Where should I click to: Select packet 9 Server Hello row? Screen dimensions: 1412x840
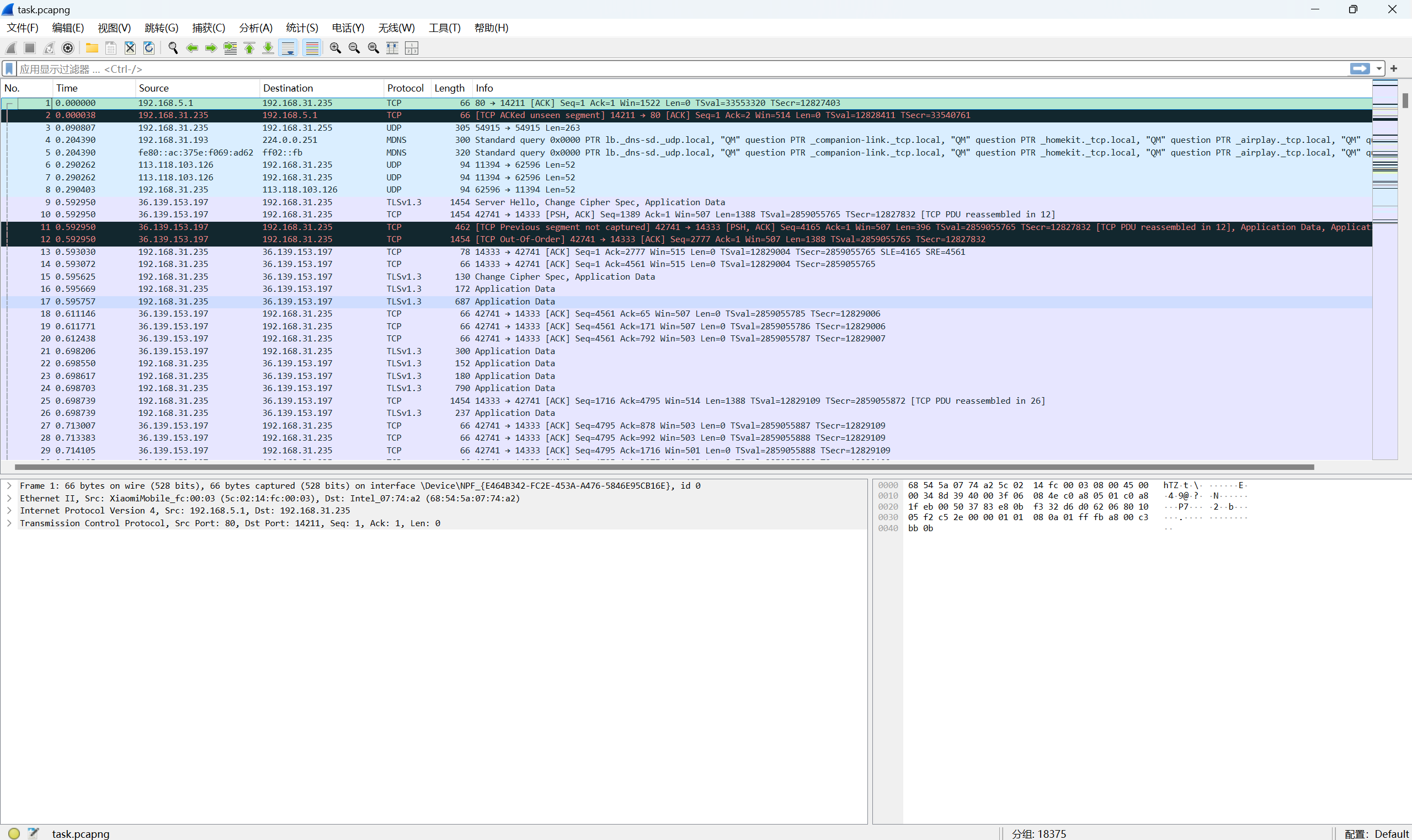click(686, 202)
